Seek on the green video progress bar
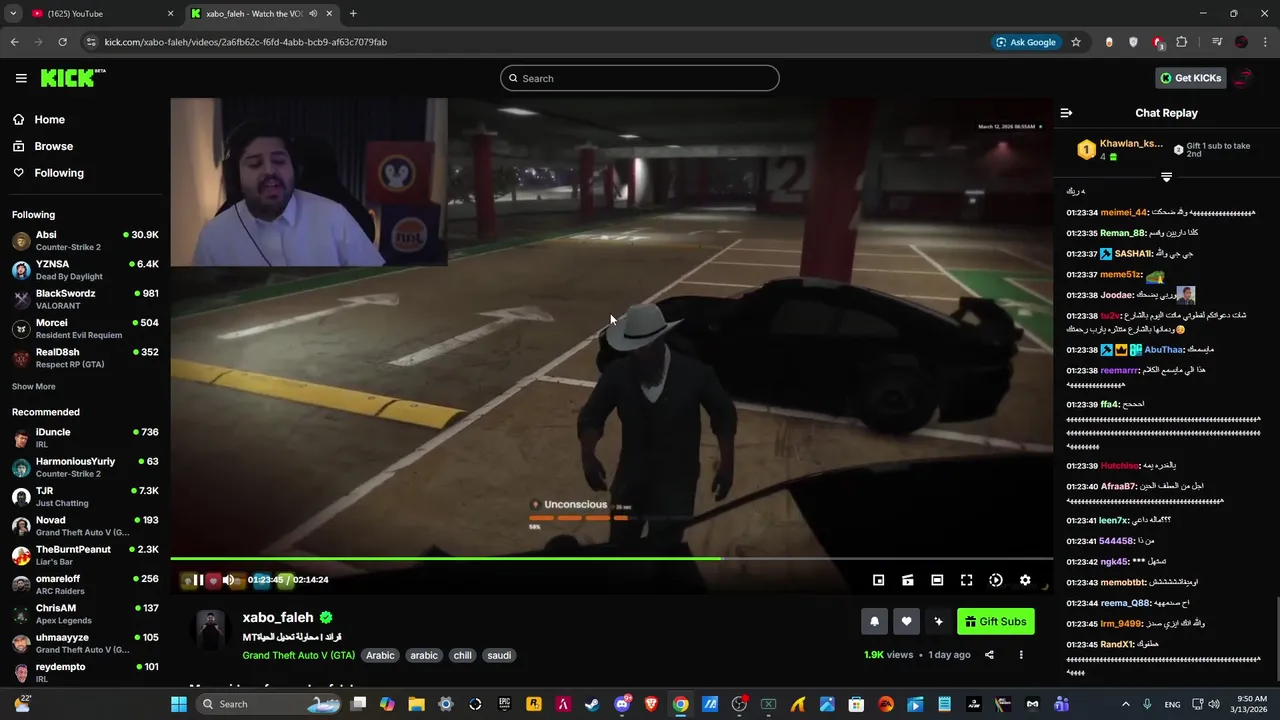1280x720 pixels. [611, 558]
